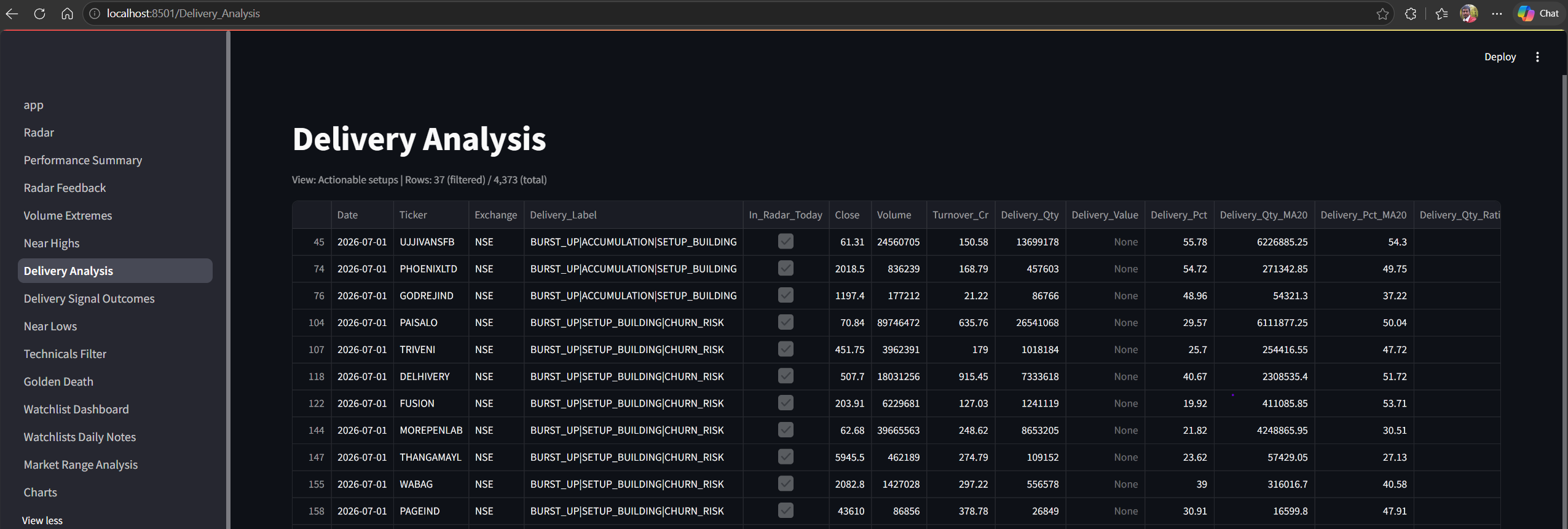Screen dimensions: 1568x529
Task: Sort table by Delivery_Pct column header
Action: tap(1179, 215)
